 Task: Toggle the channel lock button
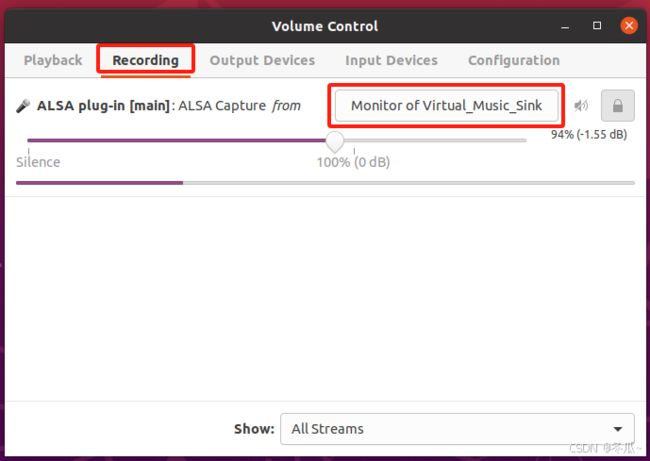[618, 106]
